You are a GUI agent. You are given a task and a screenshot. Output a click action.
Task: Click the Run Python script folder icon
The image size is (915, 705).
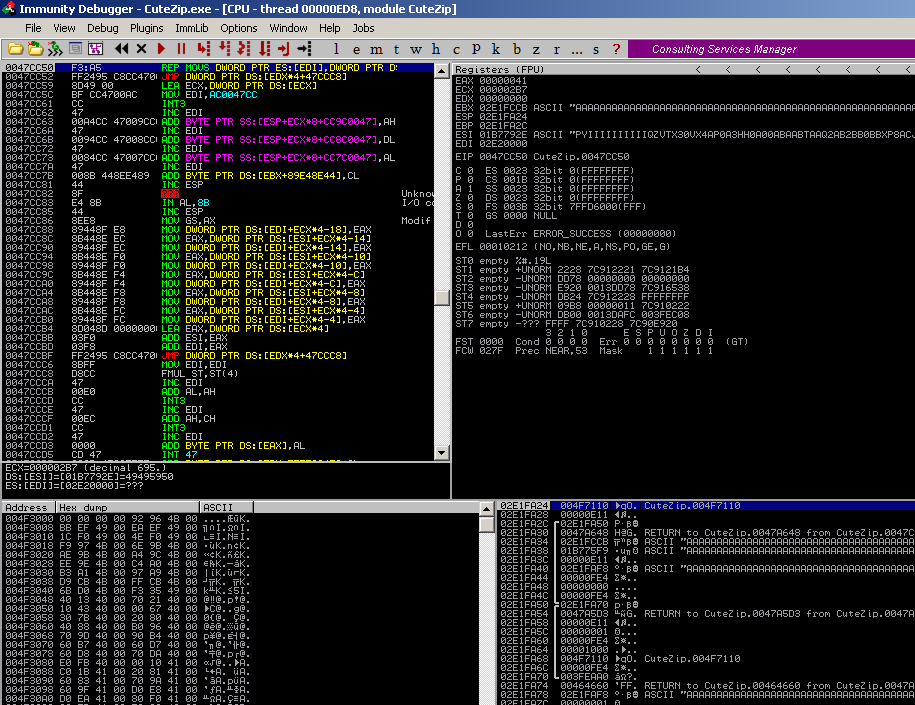coord(35,49)
